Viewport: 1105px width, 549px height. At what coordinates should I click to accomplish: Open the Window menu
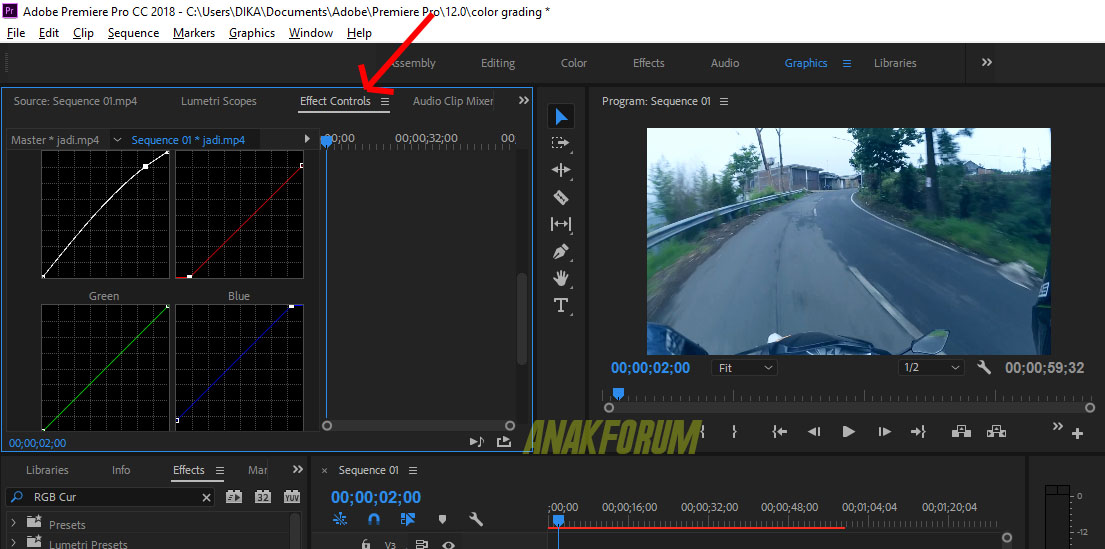pyautogui.click(x=311, y=33)
